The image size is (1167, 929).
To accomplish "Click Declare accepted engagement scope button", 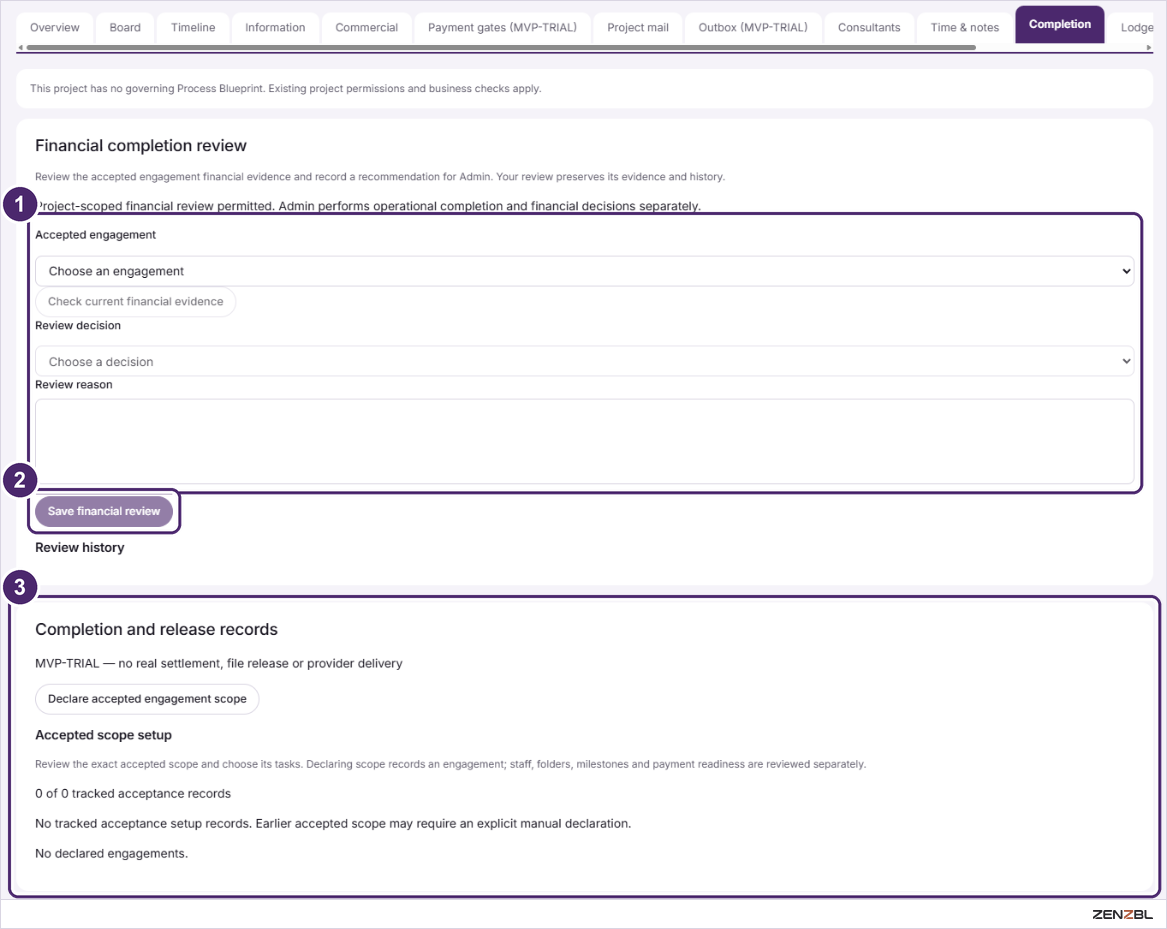I will (x=147, y=699).
